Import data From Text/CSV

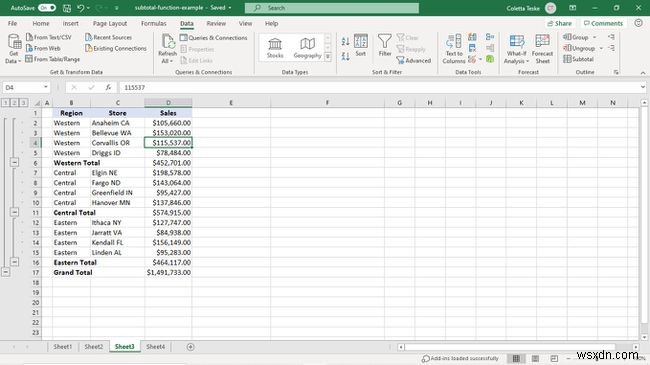(49, 37)
